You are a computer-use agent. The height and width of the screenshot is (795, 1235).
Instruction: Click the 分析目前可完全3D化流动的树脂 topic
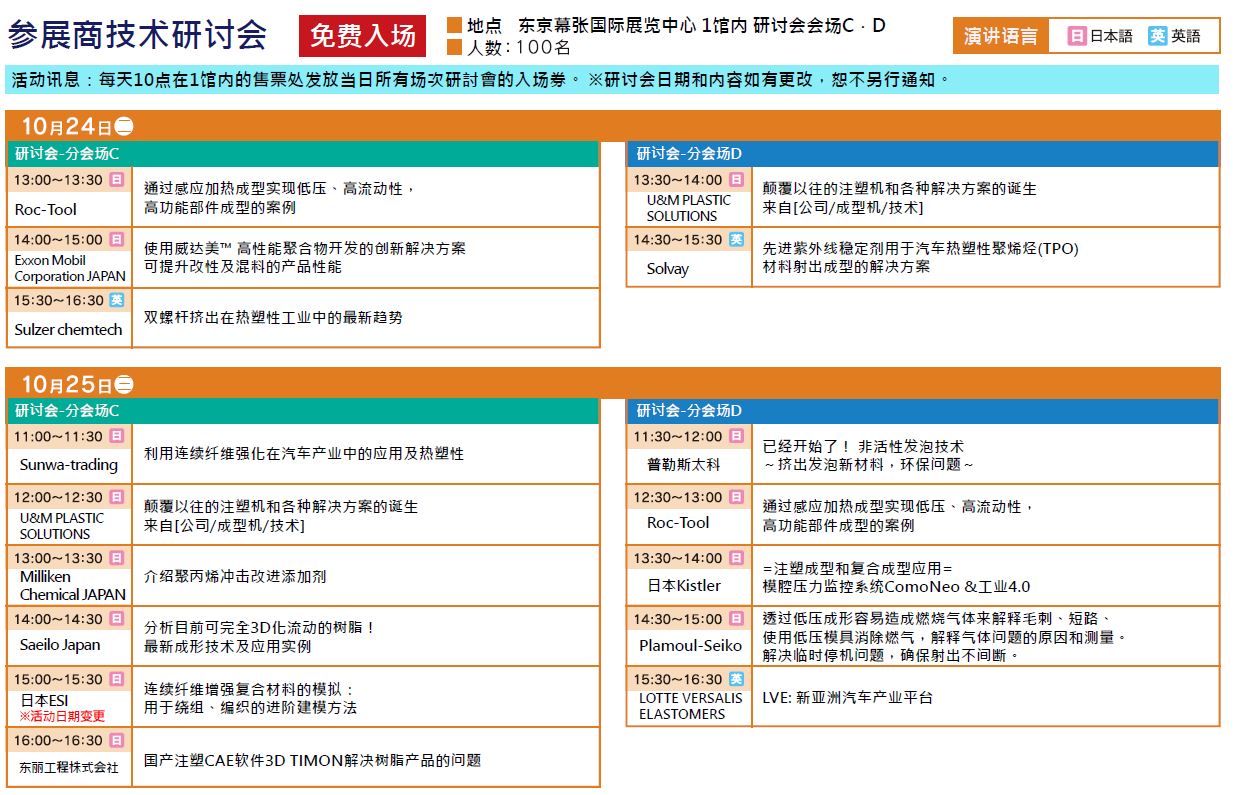point(260,637)
